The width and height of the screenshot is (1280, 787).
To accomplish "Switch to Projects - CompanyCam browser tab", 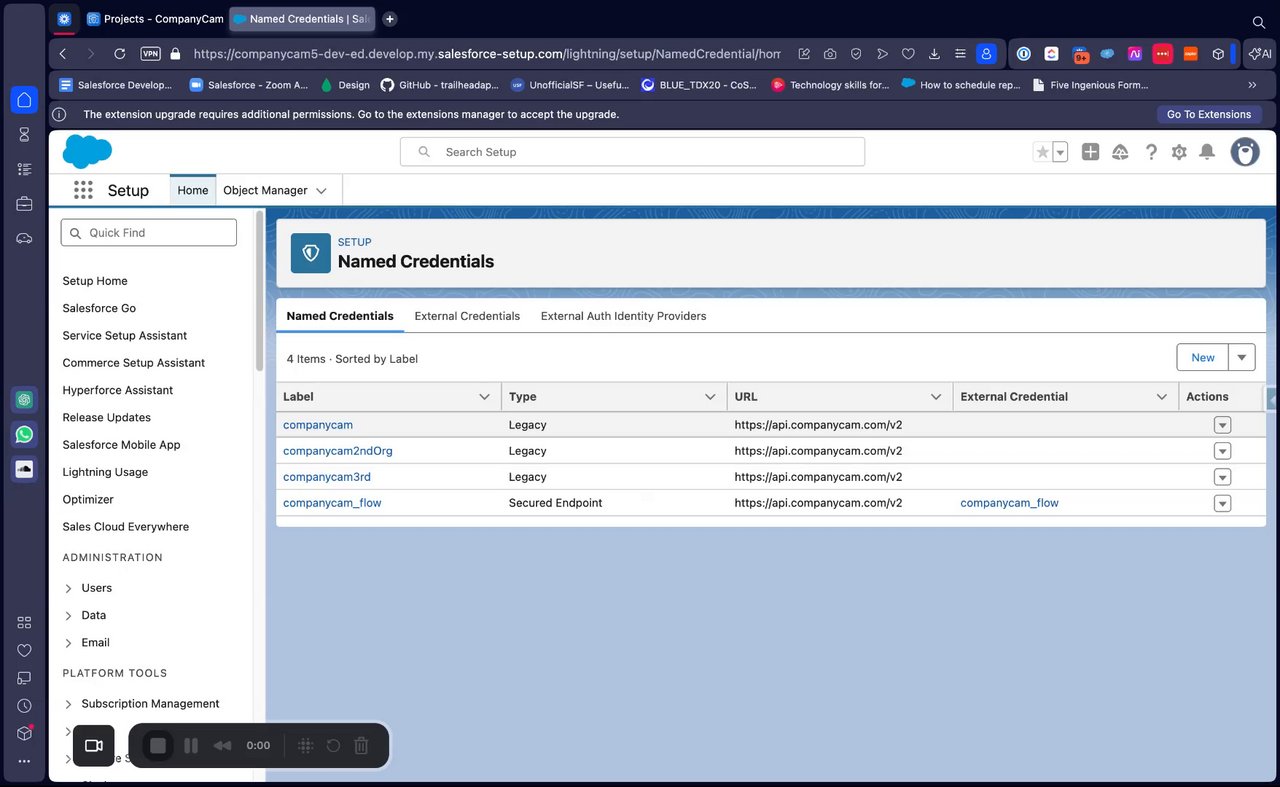I will (155, 19).
